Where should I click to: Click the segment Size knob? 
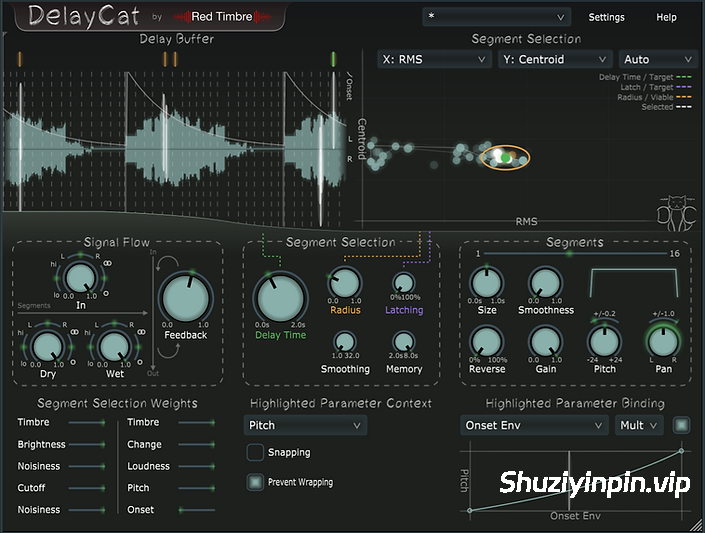coord(486,283)
